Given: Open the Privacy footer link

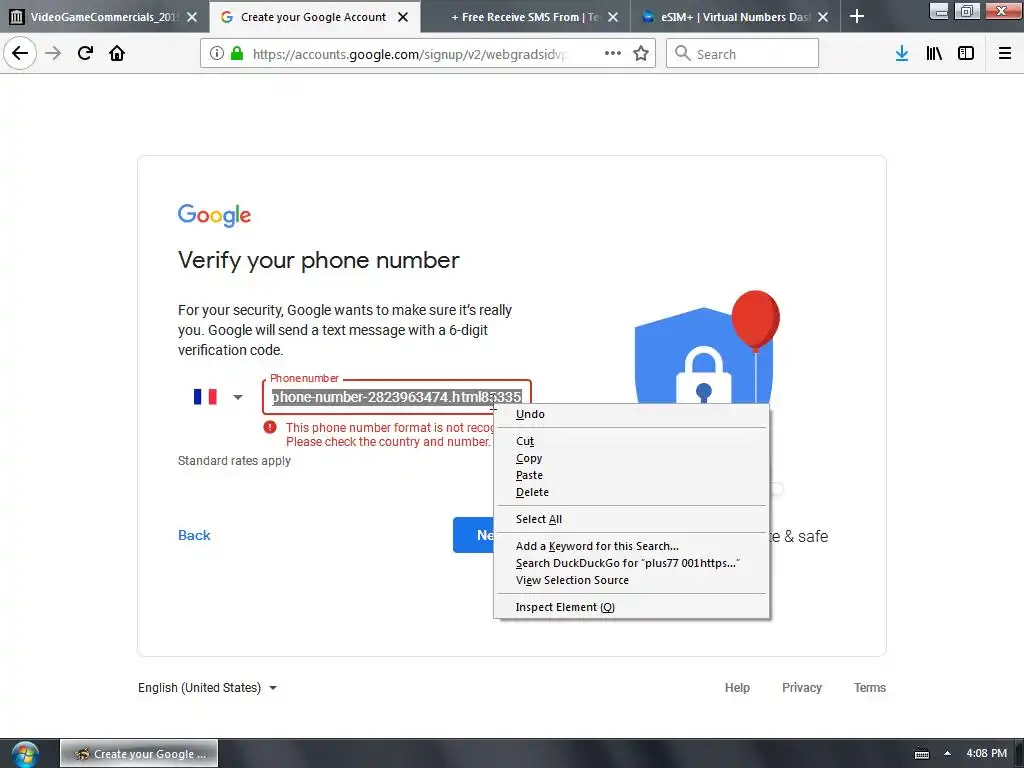Looking at the screenshot, I should 802,688.
